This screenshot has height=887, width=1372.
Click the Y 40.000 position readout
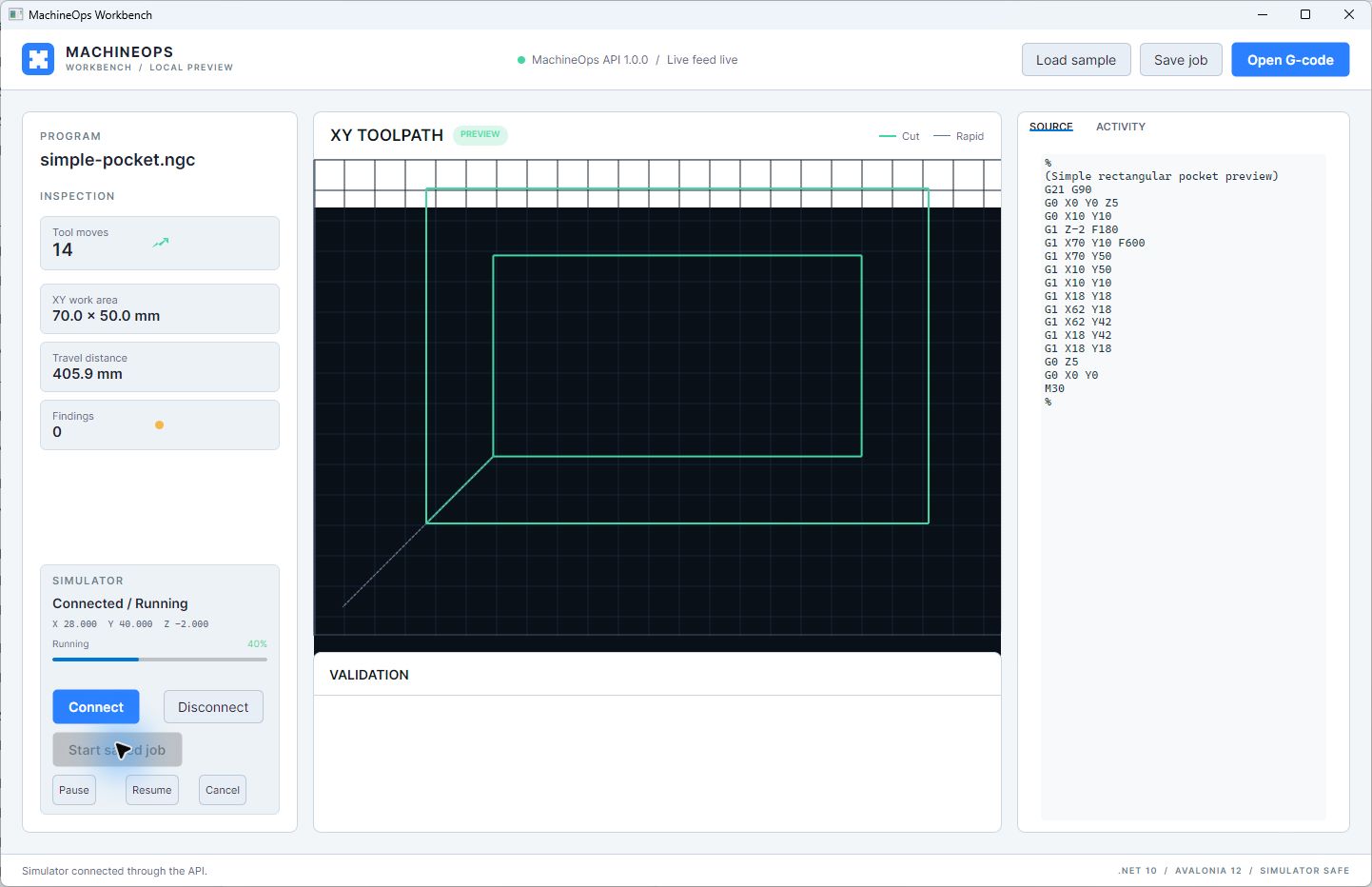[130, 624]
